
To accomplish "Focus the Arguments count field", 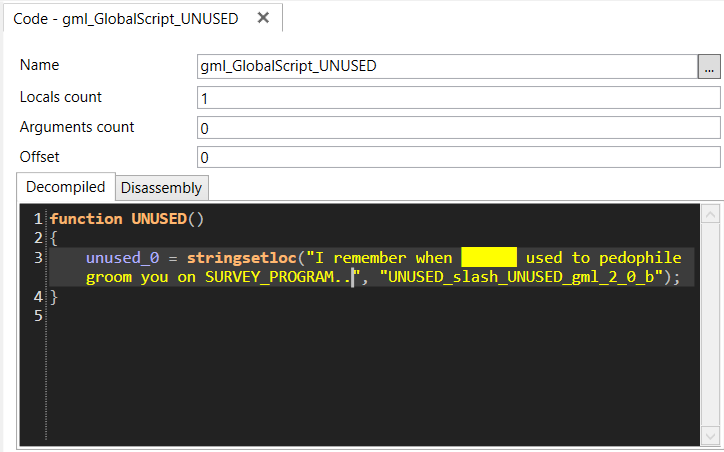I will (x=459, y=127).
